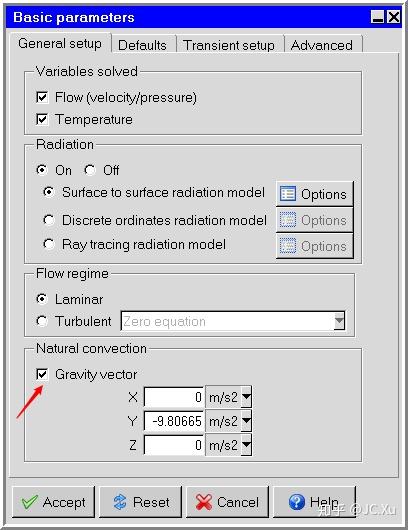Select the Turbulent flow regime
The width and height of the screenshot is (408, 530).
point(42,321)
